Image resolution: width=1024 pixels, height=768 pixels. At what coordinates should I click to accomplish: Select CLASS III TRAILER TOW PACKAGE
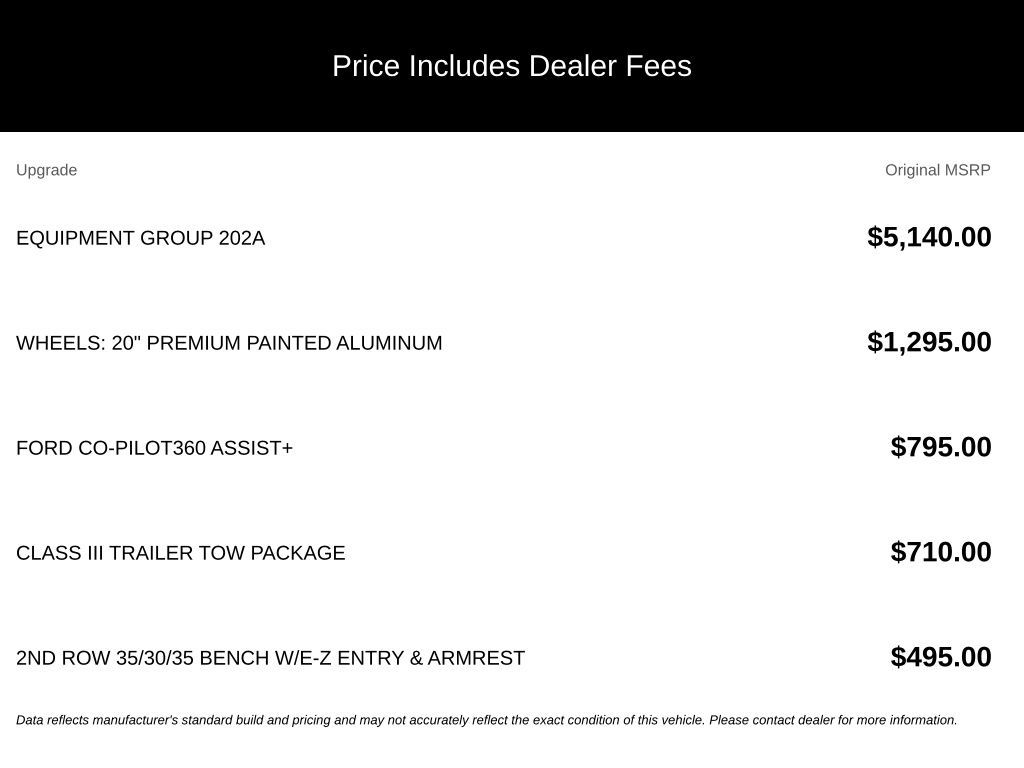(181, 554)
